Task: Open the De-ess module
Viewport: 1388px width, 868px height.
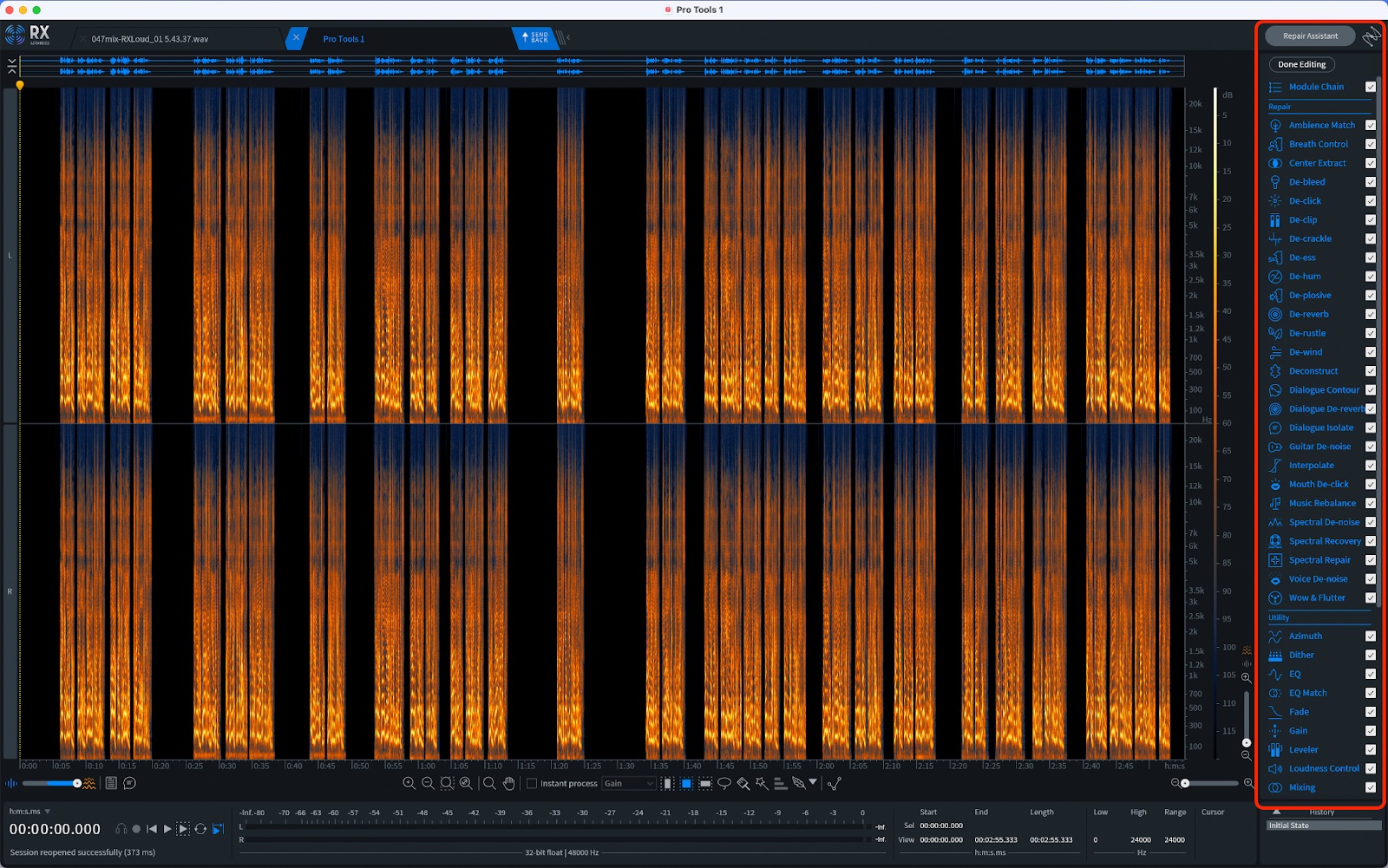Action: tap(1302, 258)
